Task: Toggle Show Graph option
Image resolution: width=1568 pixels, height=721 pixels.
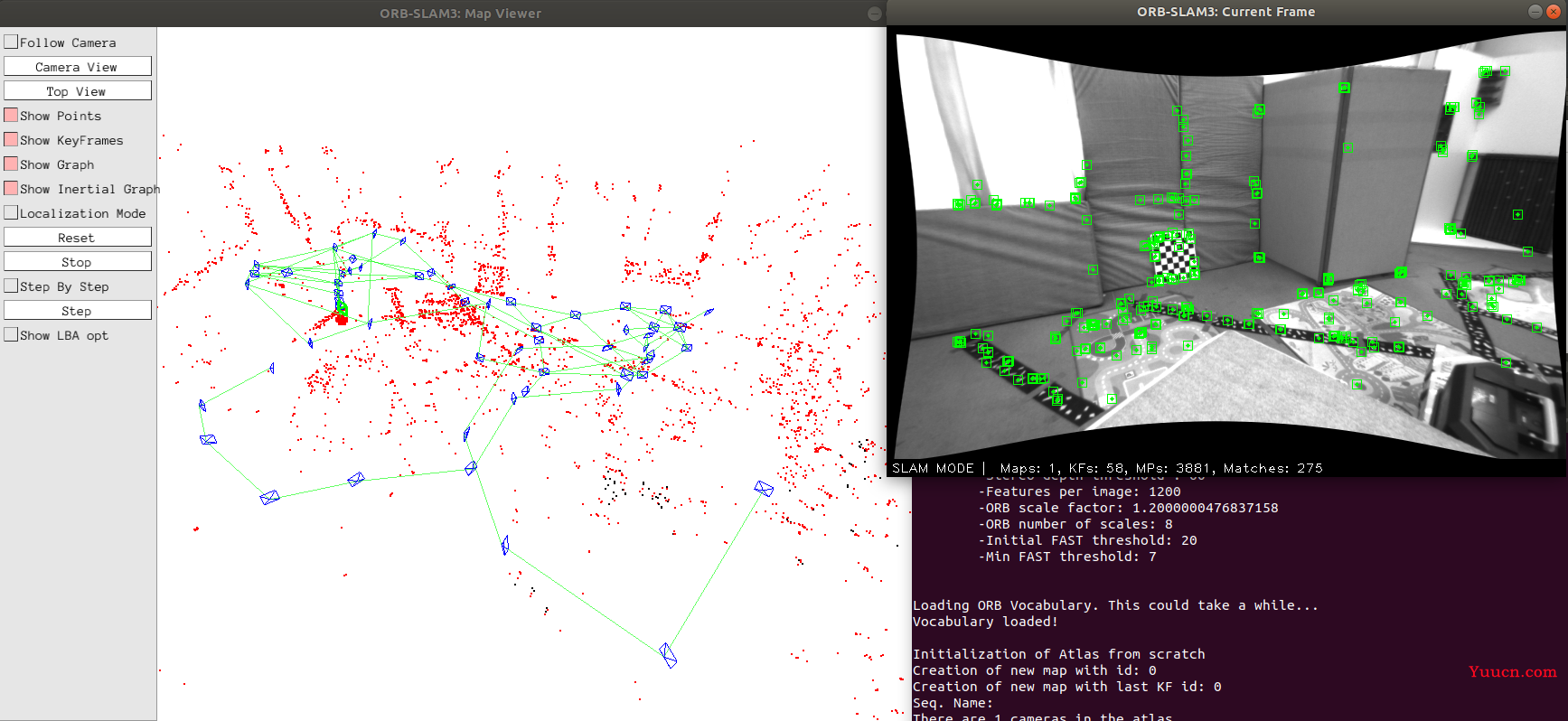Action: 11,164
